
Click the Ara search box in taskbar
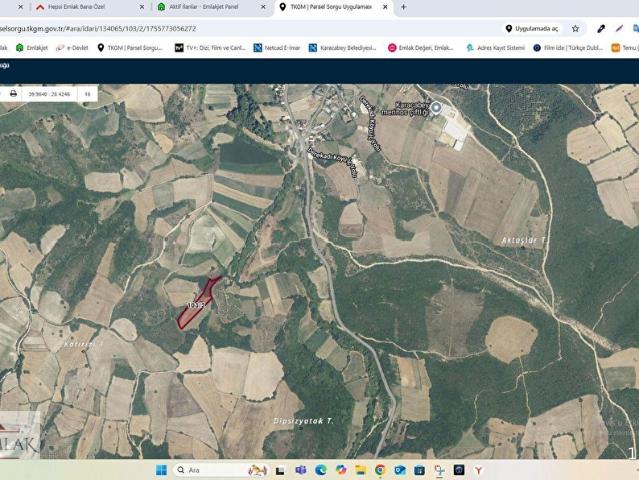(x=208, y=470)
